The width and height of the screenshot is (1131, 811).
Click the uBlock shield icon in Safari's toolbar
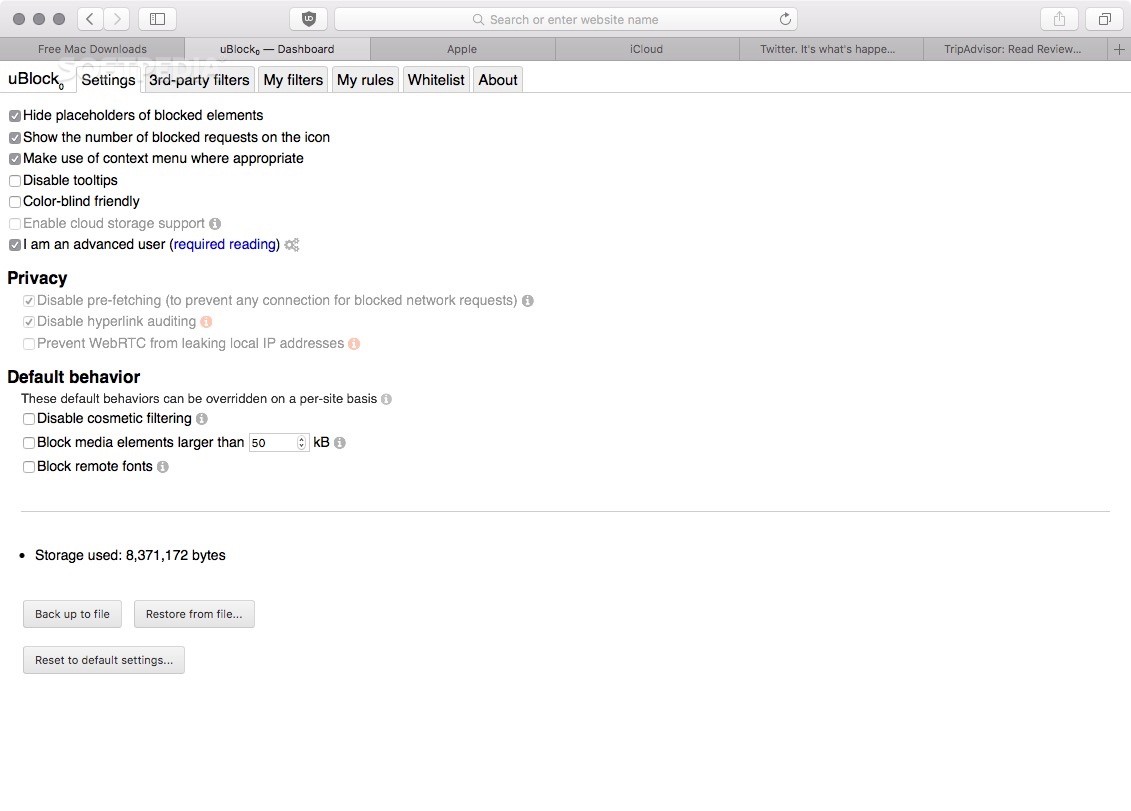coord(308,18)
